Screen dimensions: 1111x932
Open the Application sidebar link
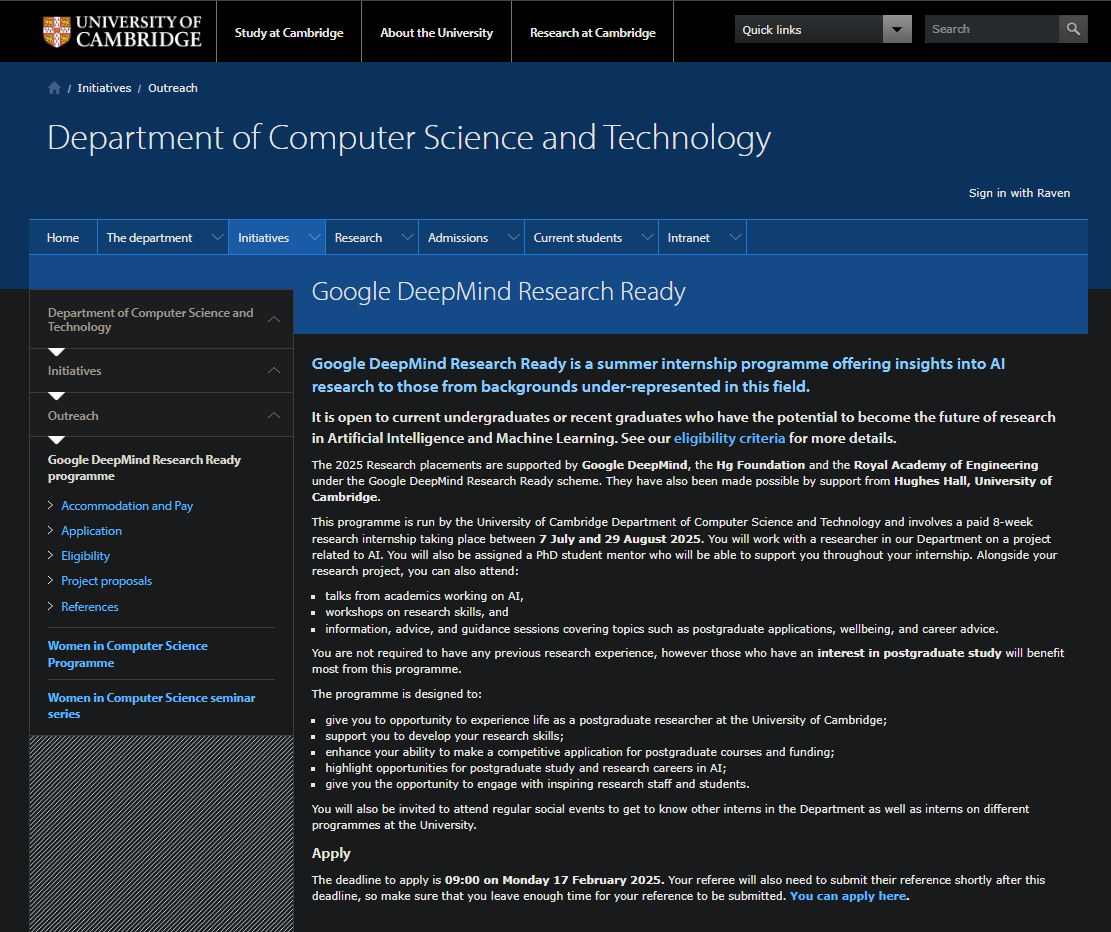tap(91, 531)
